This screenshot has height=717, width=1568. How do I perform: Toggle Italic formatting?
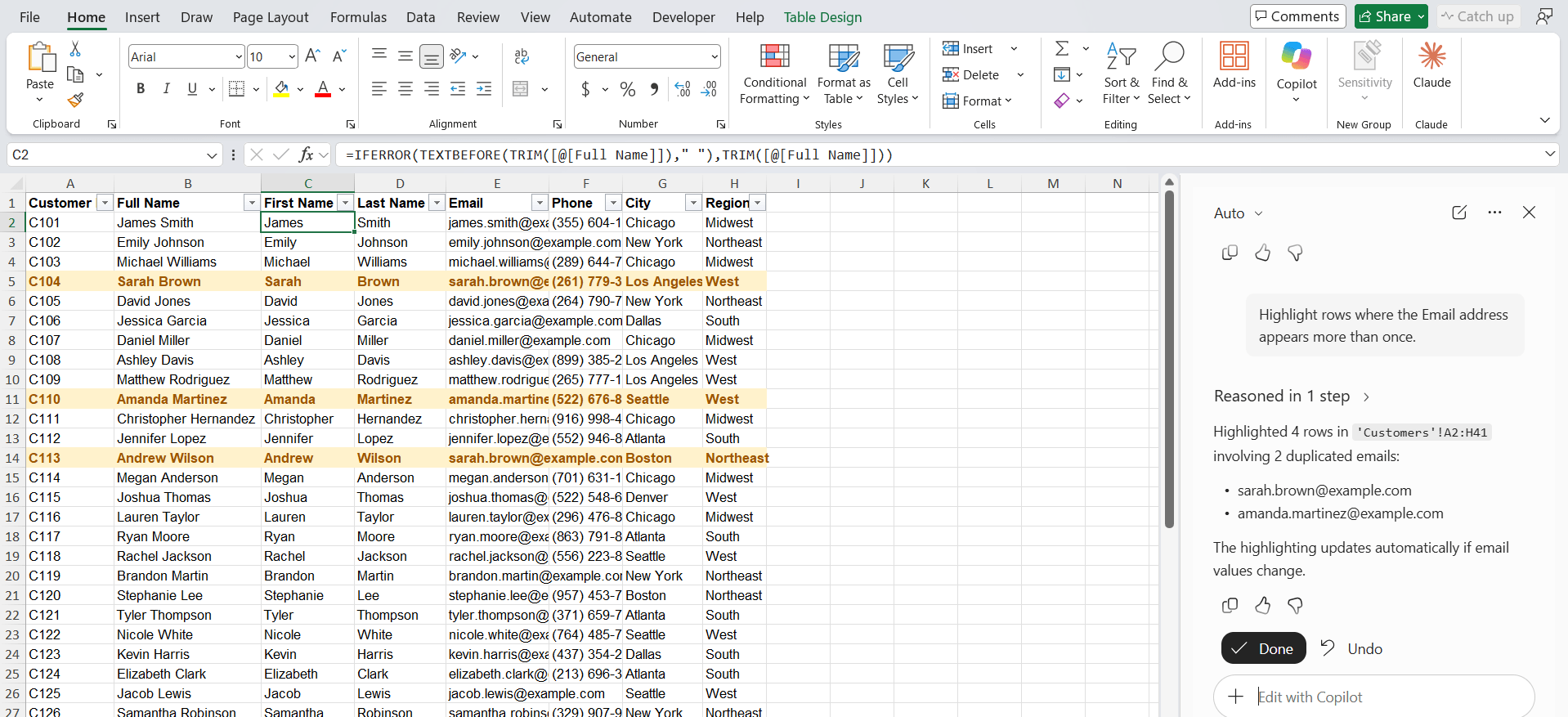167,88
